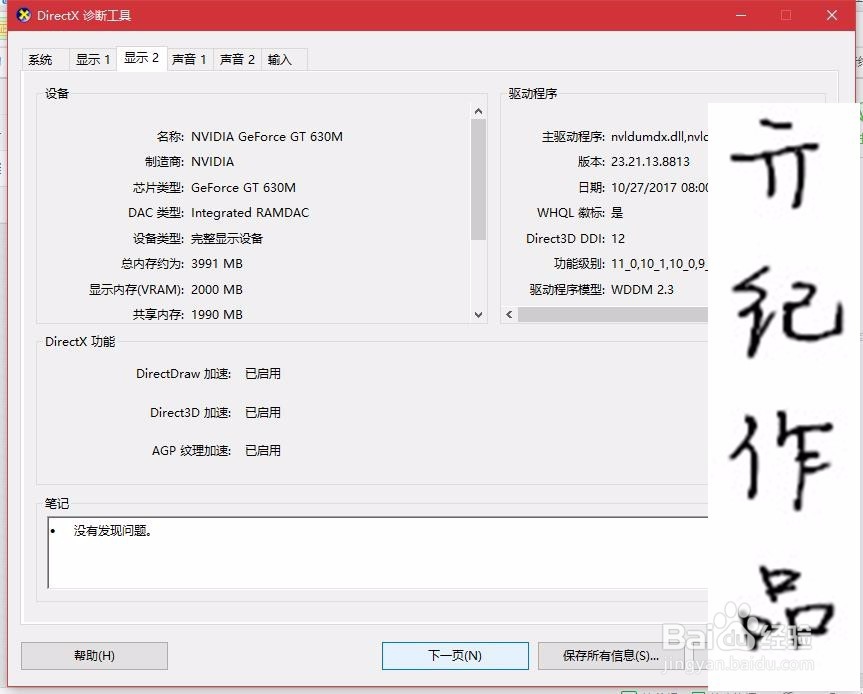The image size is (863, 694).
Task: Switch to the 系统 tab
Action: 46,59
